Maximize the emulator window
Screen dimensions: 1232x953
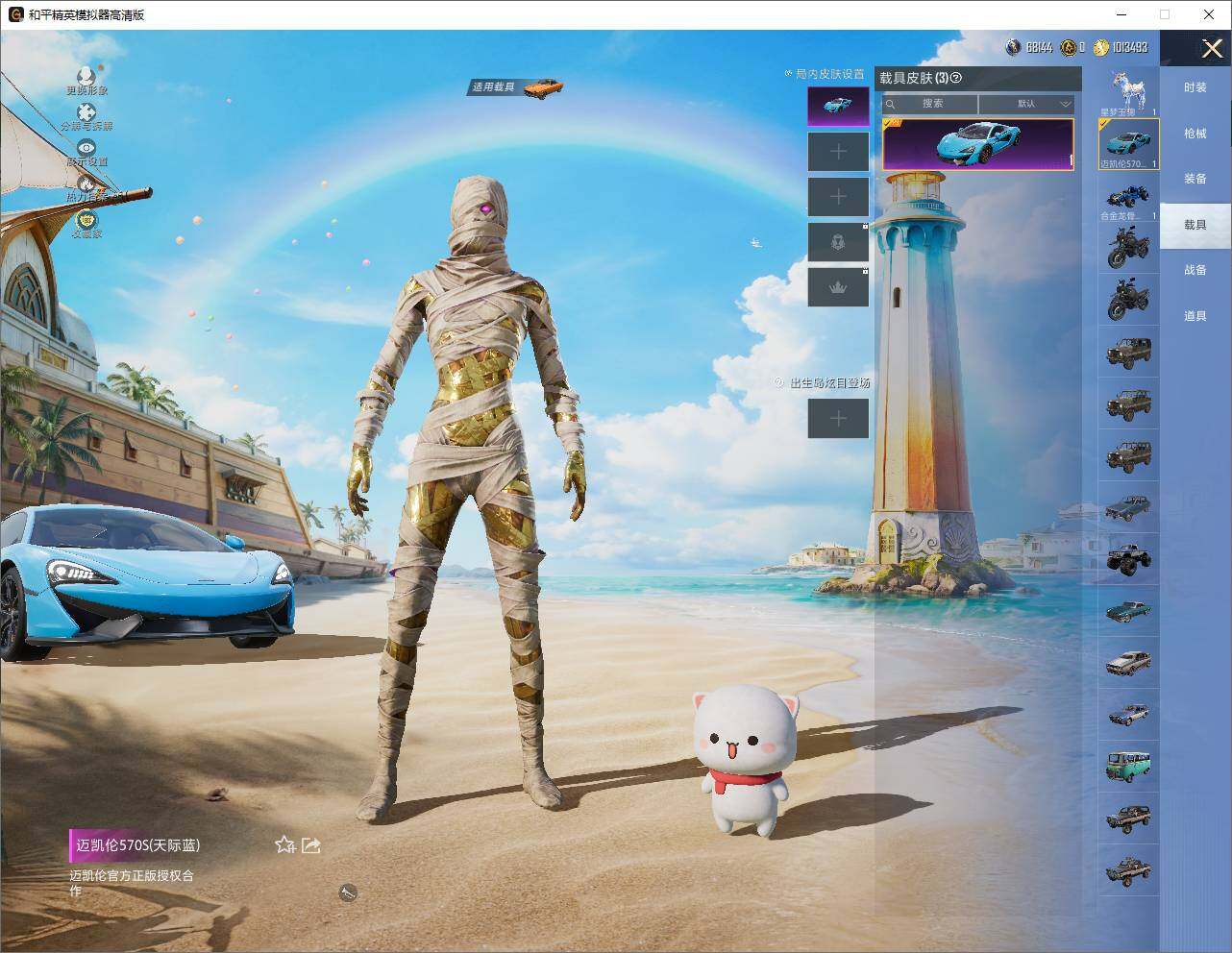pyautogui.click(x=1164, y=14)
